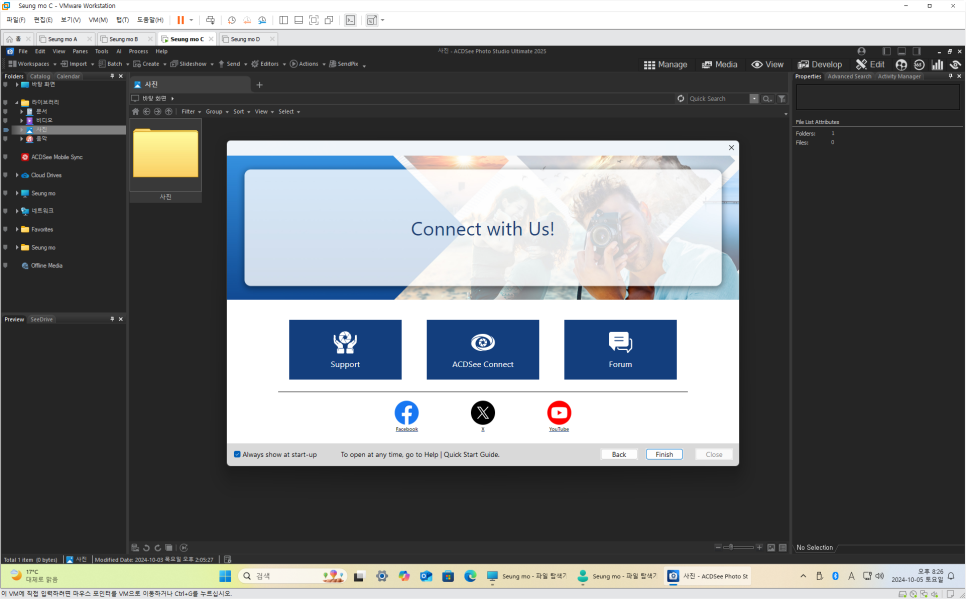Click the Facebook icon in the dialog
The image size is (966, 599).
(x=406, y=413)
